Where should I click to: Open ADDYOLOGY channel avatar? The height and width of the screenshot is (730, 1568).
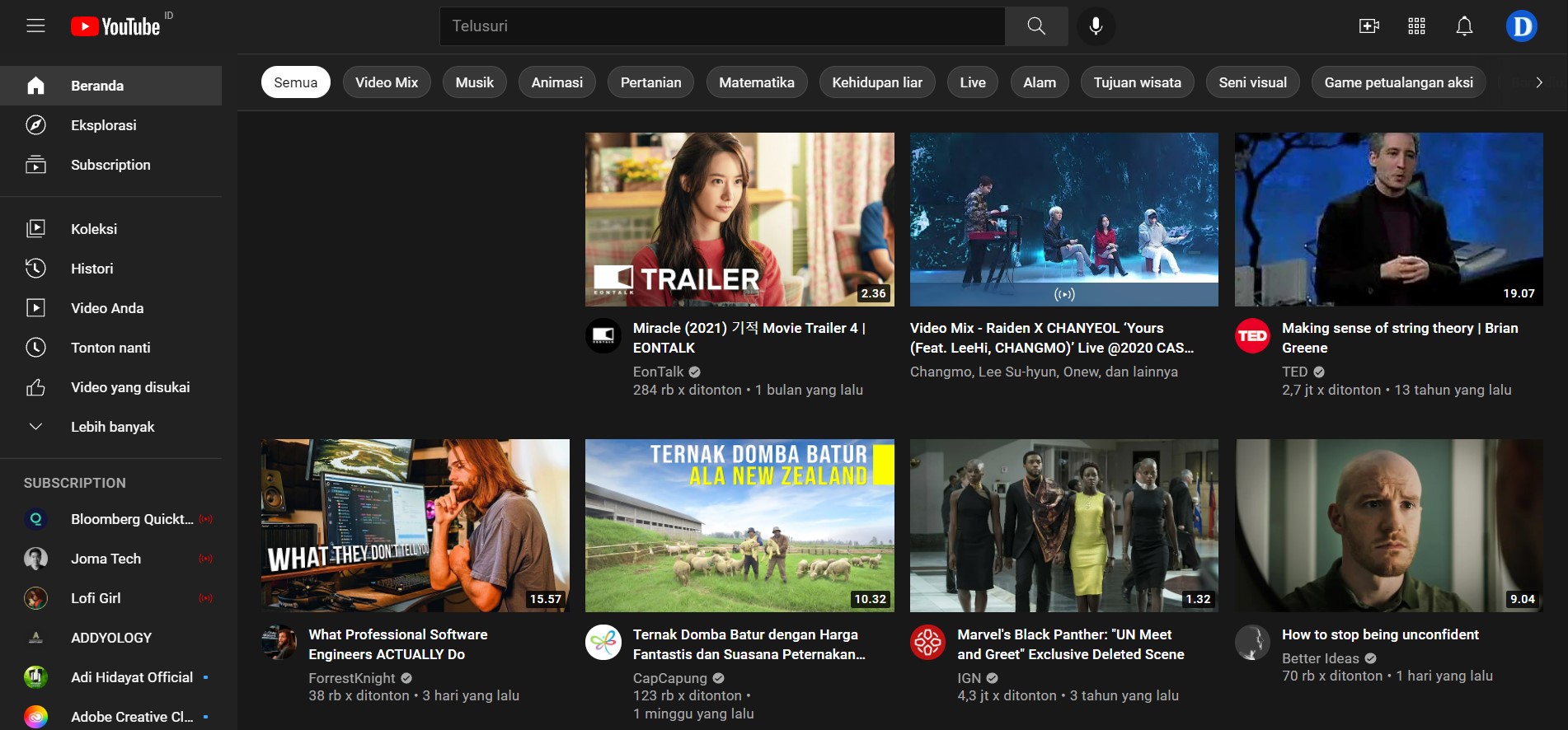35,638
